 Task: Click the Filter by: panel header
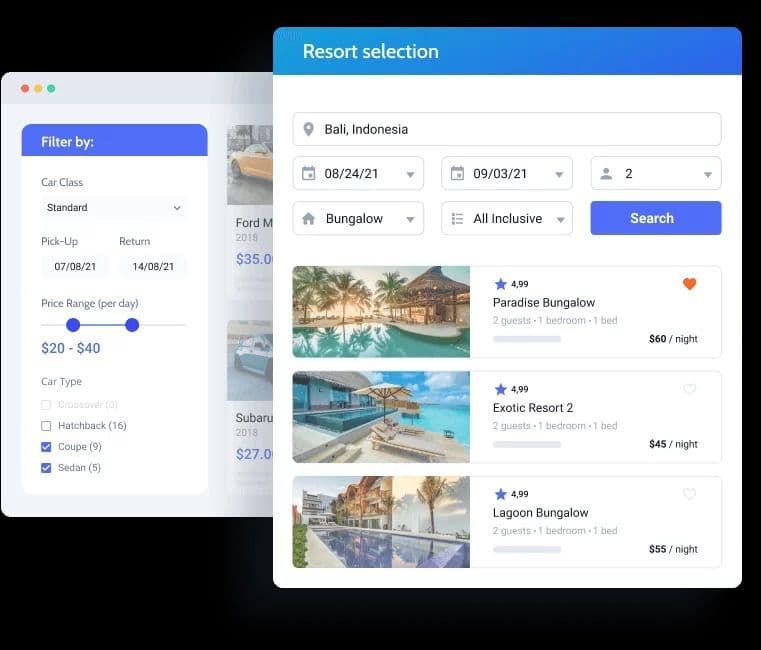tap(115, 140)
